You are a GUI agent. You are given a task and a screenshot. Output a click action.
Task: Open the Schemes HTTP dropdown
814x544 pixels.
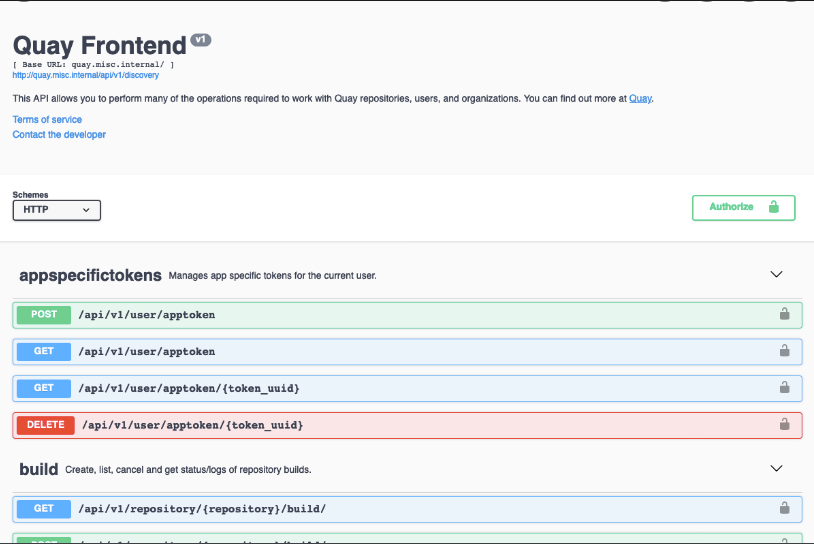tap(57, 210)
